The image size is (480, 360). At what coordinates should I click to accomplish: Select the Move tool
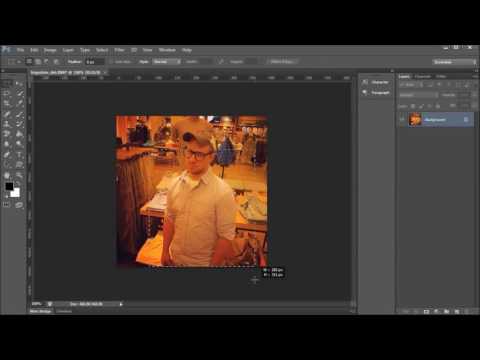[x=19, y=83]
